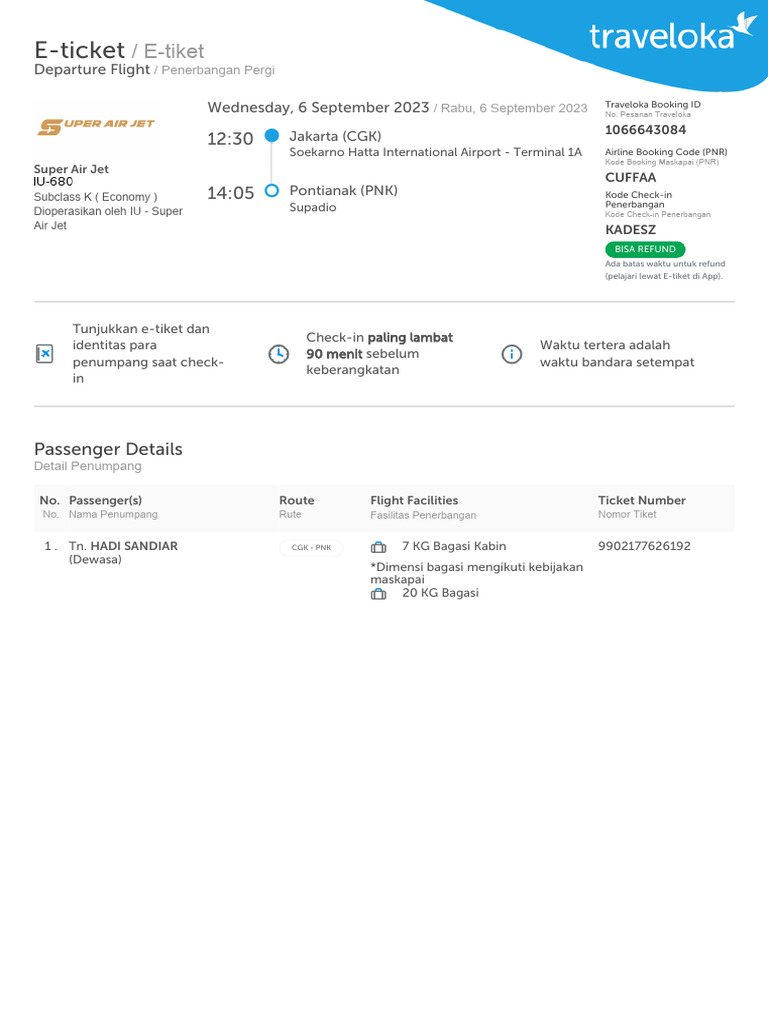Click passenger name HADI SANDIAR
Screen dimensions: 768x1024
[x=134, y=546]
